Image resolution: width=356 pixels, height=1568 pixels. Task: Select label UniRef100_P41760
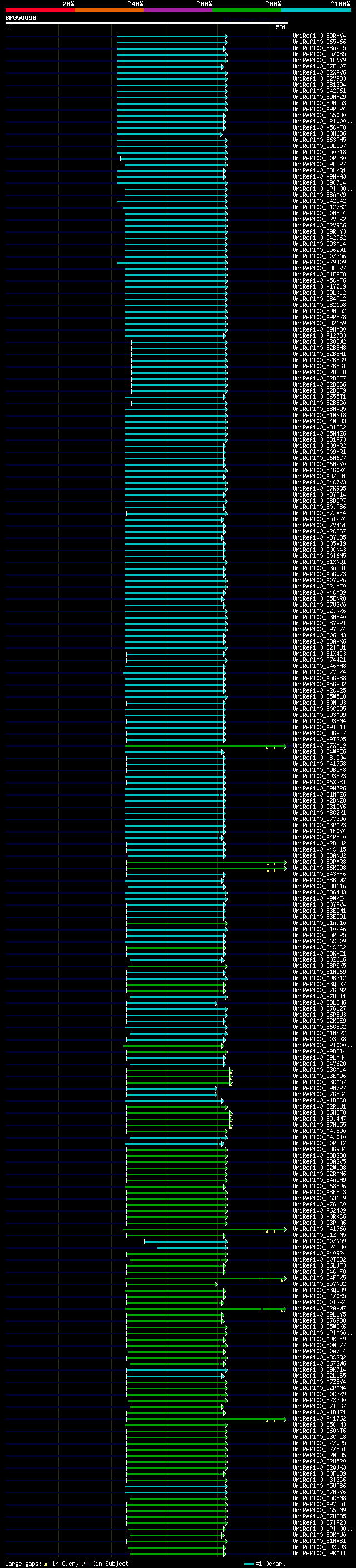click(x=319, y=1229)
